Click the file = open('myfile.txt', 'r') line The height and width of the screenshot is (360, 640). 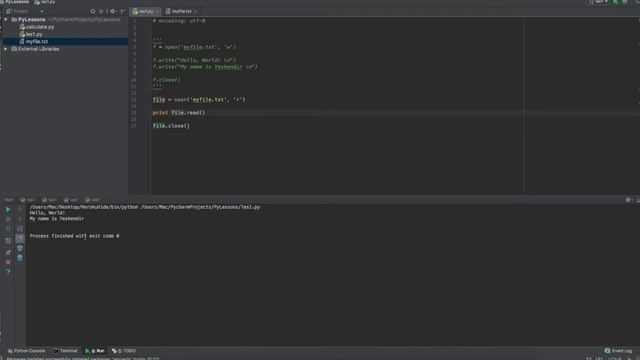click(199, 100)
